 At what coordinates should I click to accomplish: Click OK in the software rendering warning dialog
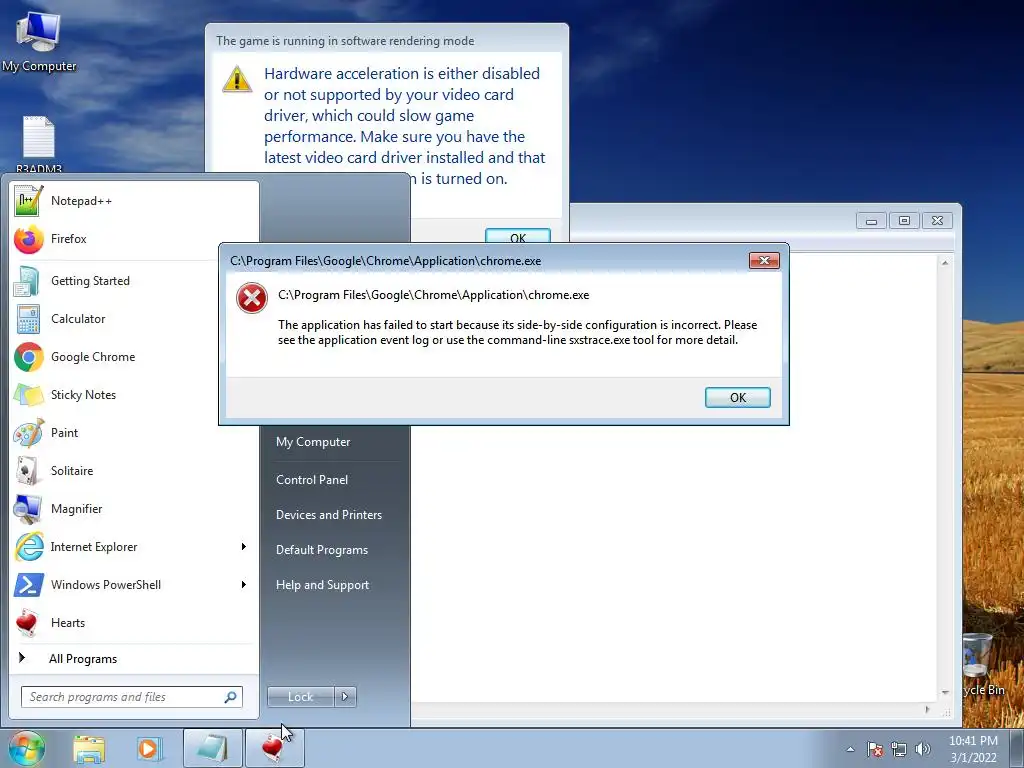click(x=518, y=235)
